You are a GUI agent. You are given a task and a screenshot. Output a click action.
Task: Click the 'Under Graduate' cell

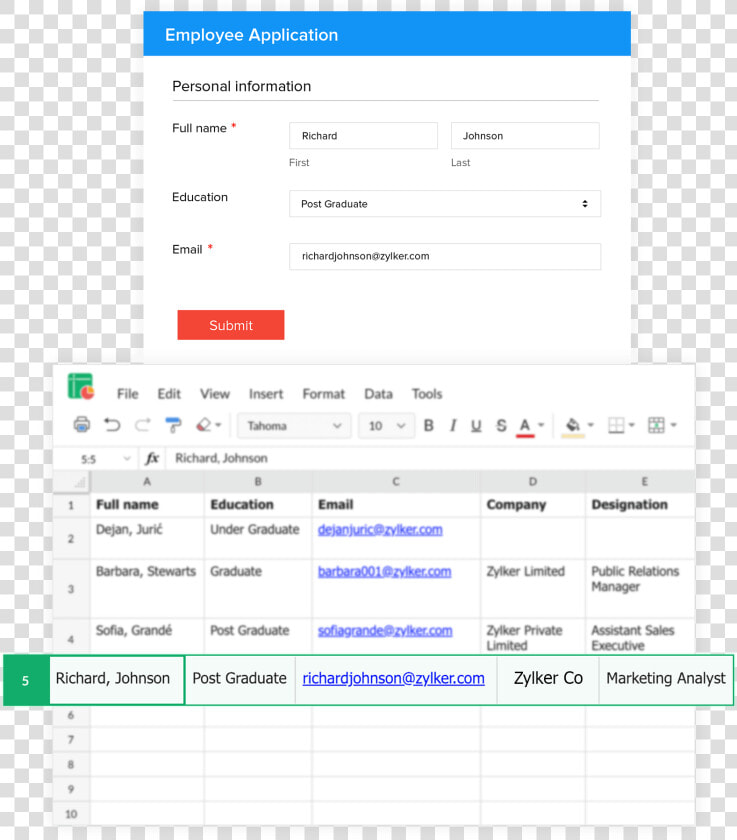click(258, 538)
